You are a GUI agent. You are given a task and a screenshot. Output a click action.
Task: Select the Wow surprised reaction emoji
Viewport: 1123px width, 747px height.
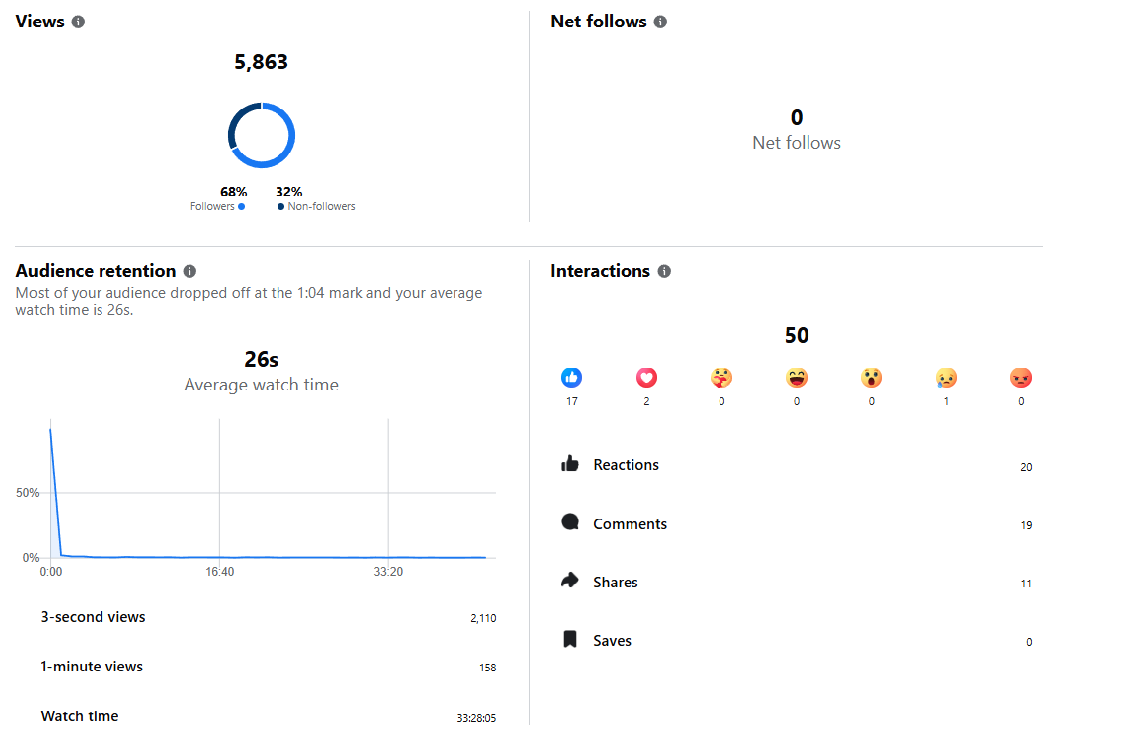pyautogui.click(x=871, y=378)
